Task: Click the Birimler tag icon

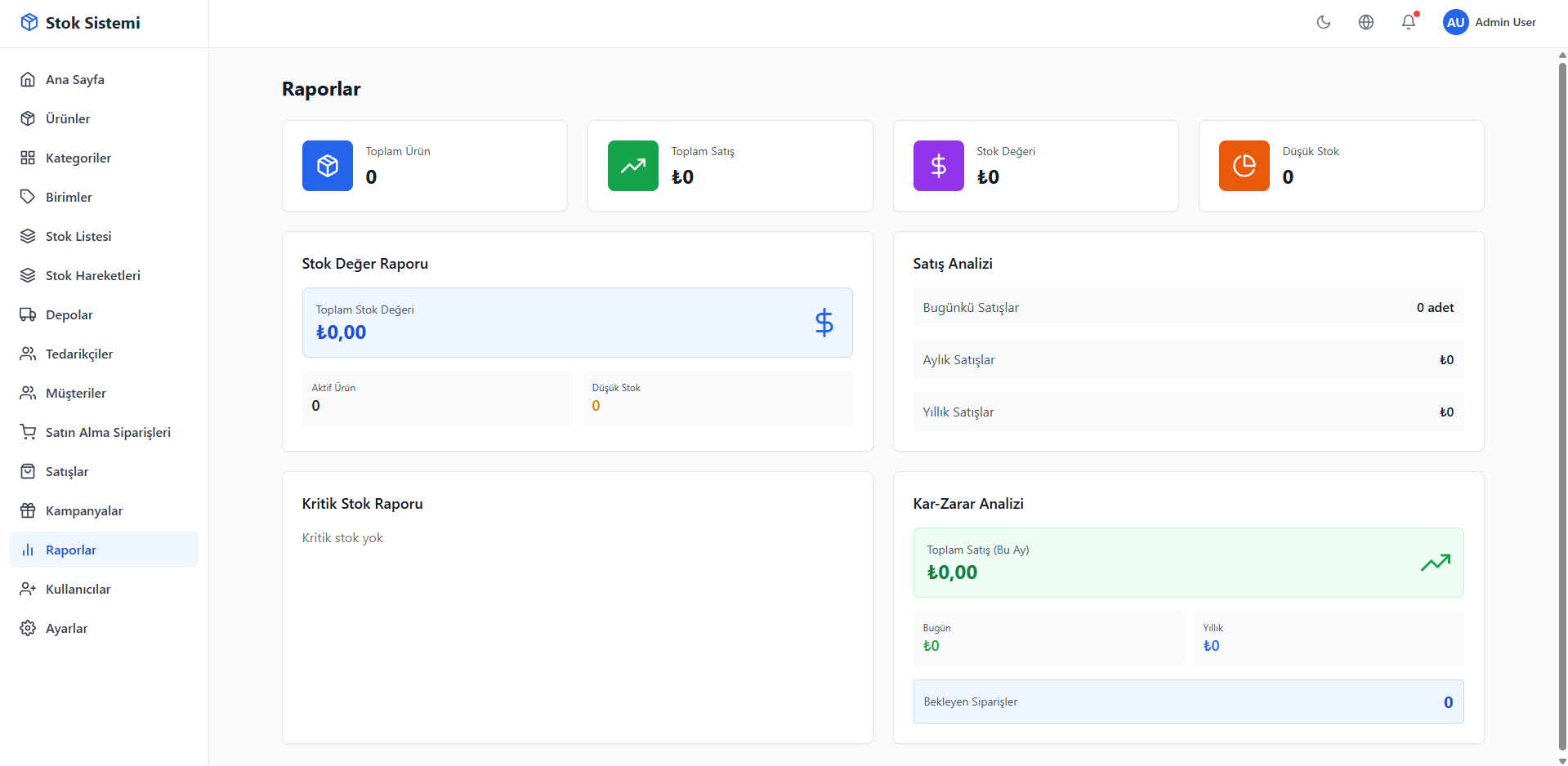Action: click(28, 197)
